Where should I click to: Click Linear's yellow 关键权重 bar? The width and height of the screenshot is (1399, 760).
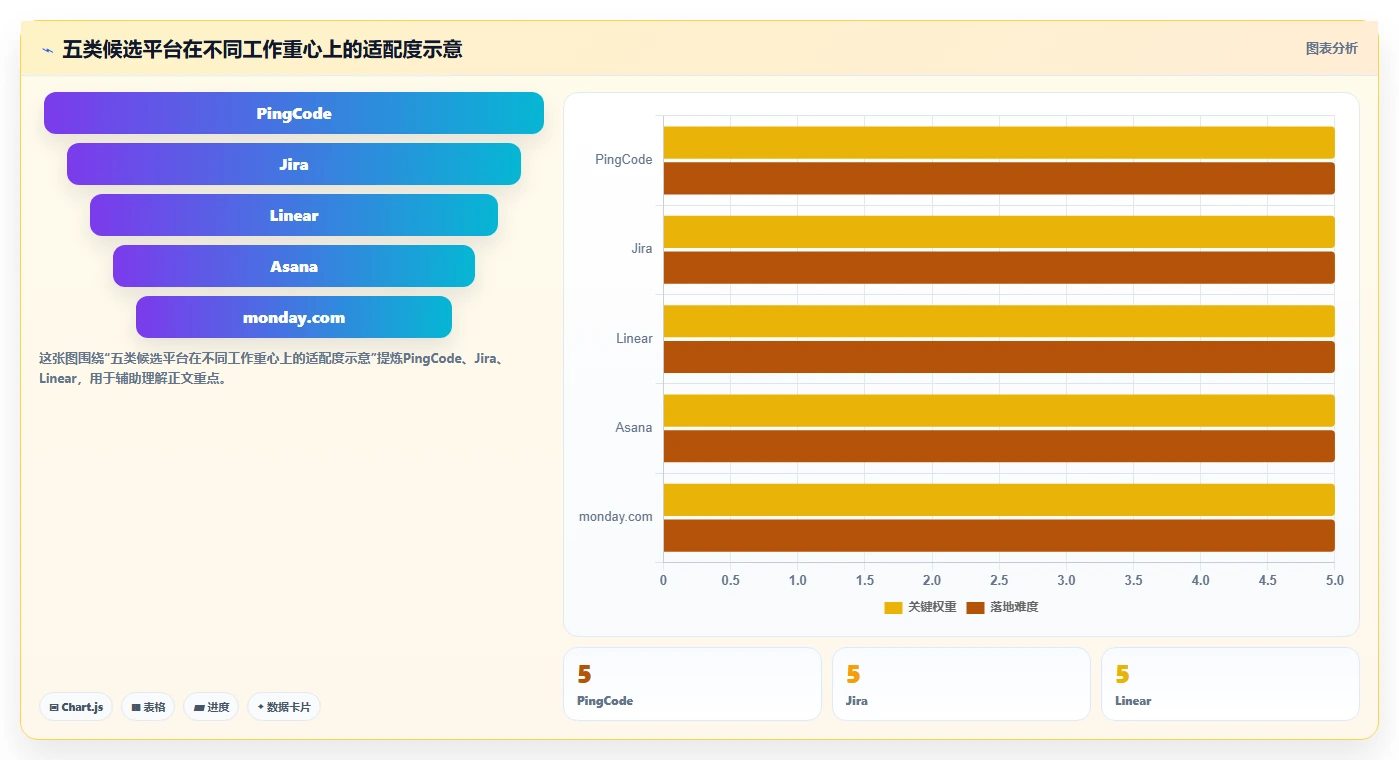coord(999,321)
